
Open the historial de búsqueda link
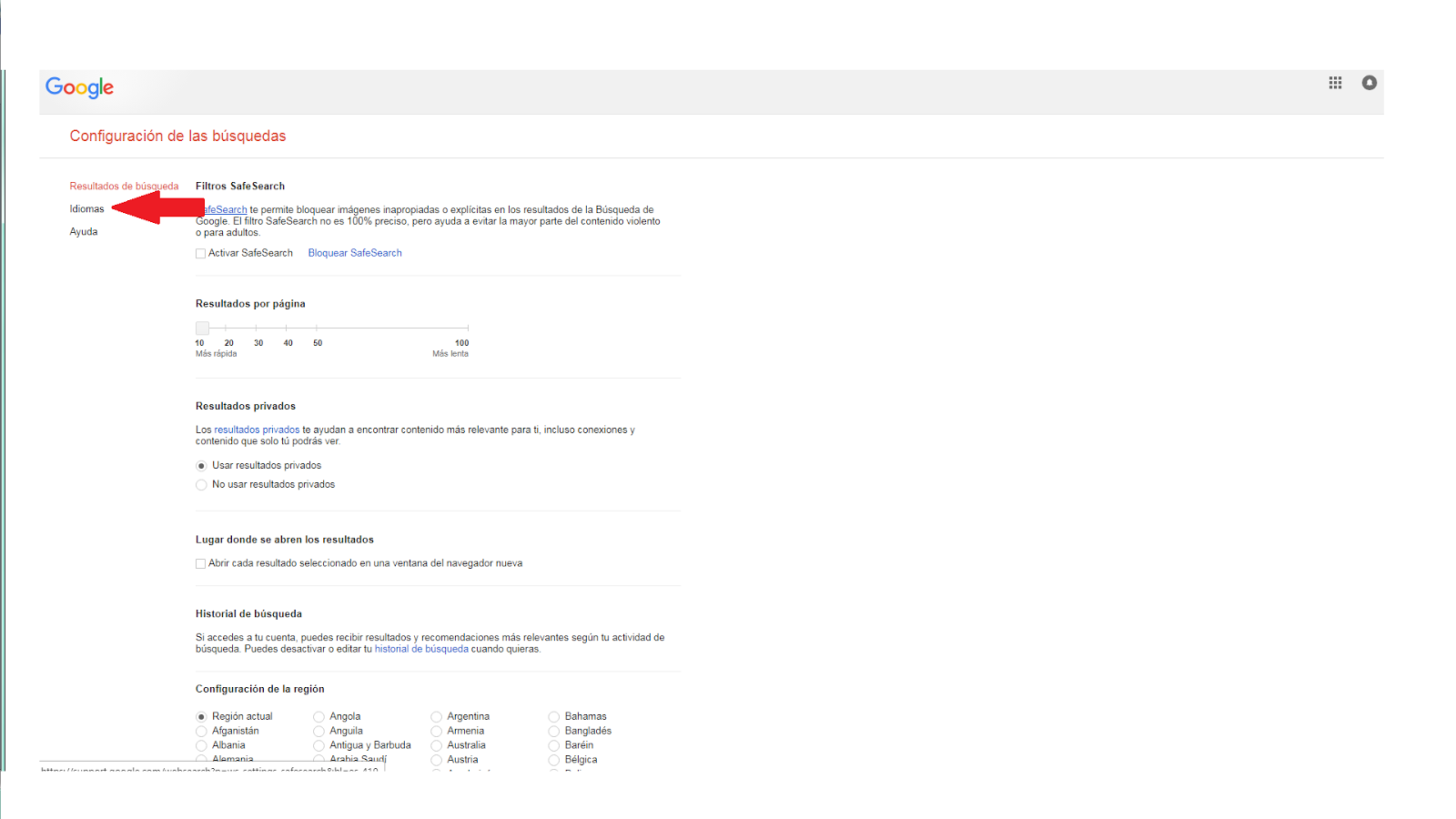(421, 649)
